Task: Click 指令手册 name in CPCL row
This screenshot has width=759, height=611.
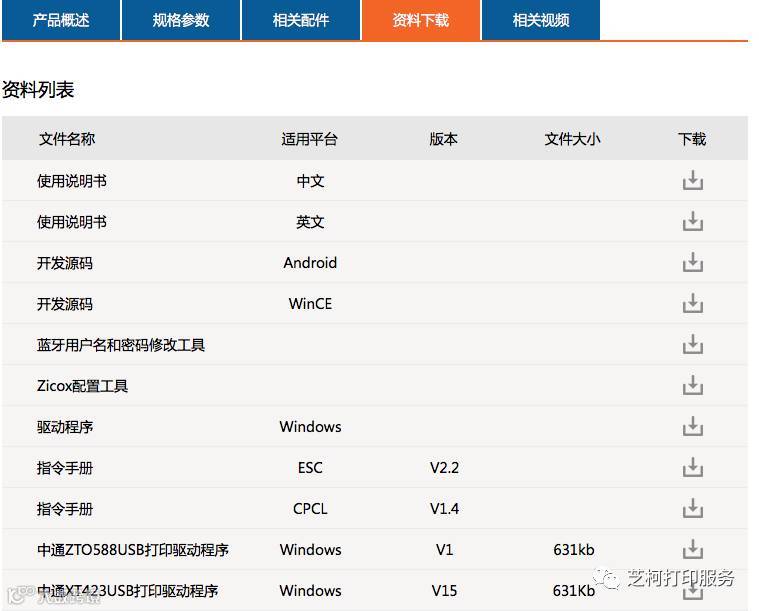Action: click(x=65, y=509)
